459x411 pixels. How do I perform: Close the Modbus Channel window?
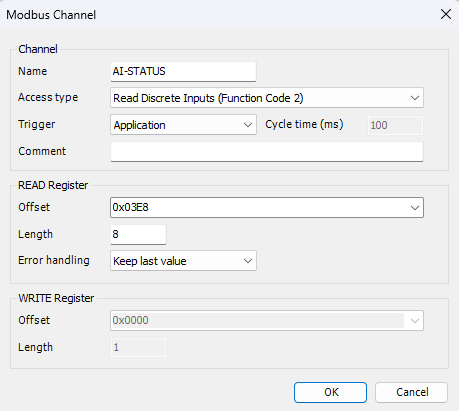point(446,14)
